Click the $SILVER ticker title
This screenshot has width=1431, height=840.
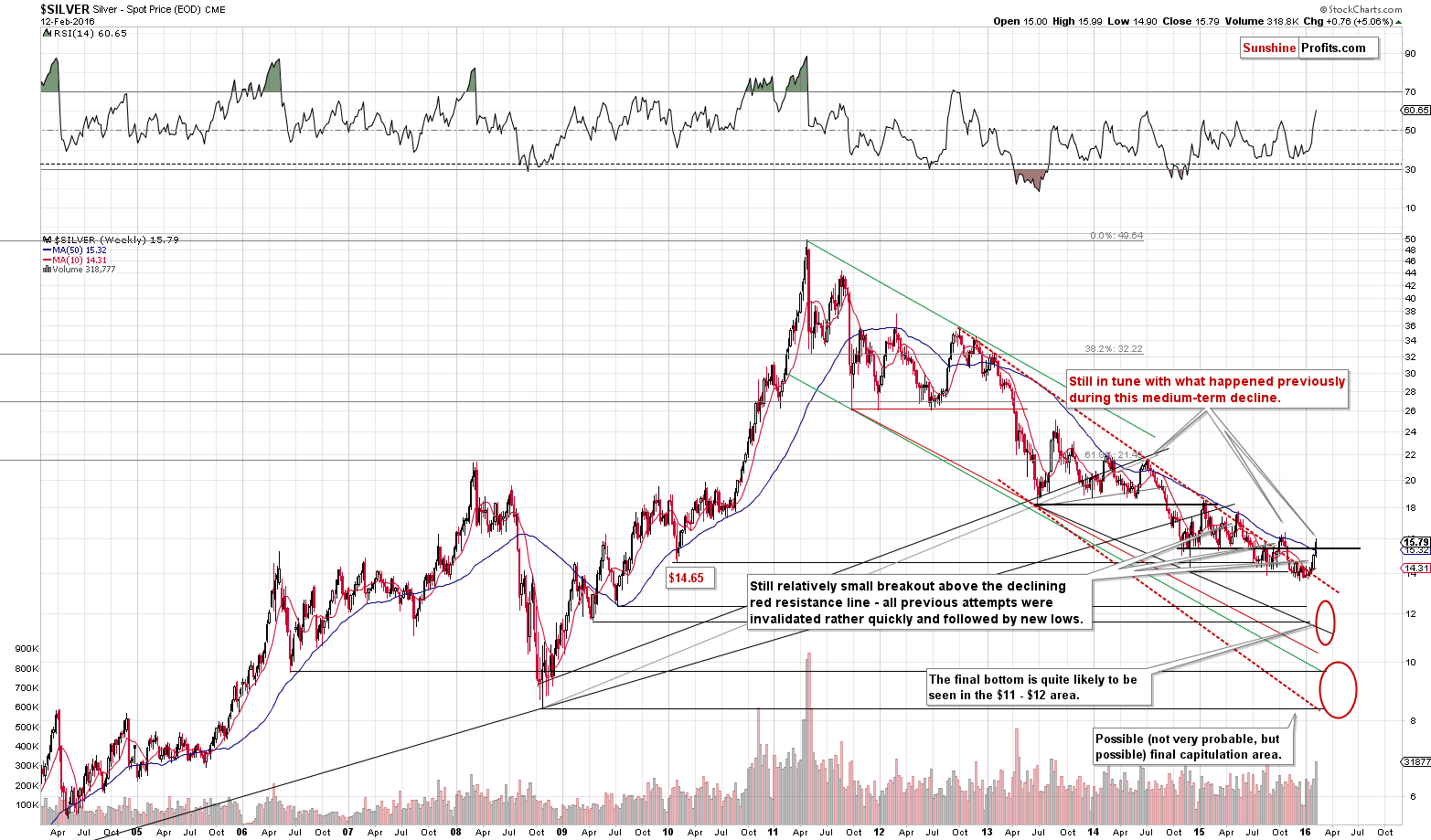pos(65,9)
